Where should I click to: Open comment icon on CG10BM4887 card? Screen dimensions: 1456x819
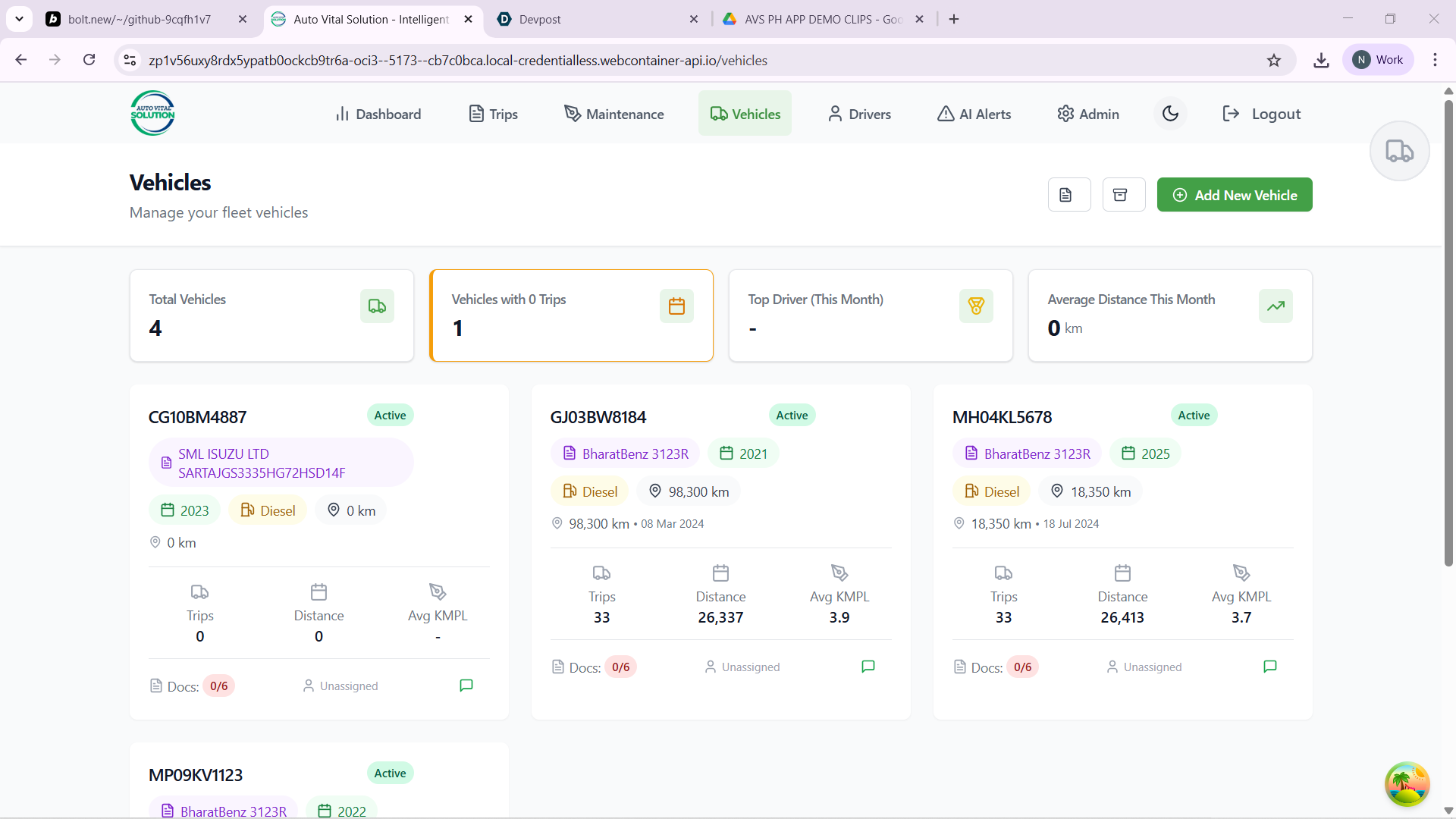pos(466,686)
